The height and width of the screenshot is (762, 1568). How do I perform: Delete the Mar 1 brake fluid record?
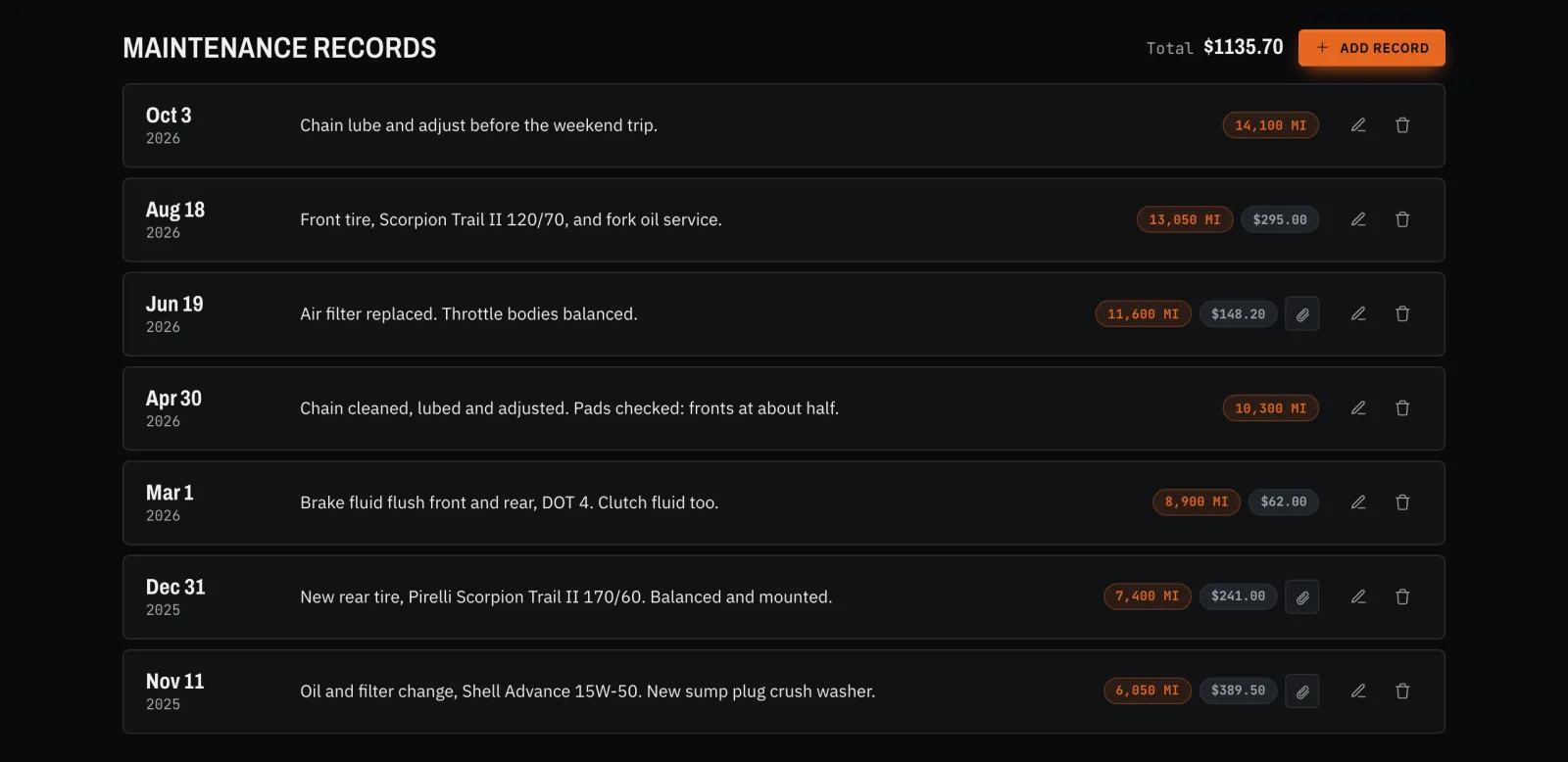click(1402, 502)
